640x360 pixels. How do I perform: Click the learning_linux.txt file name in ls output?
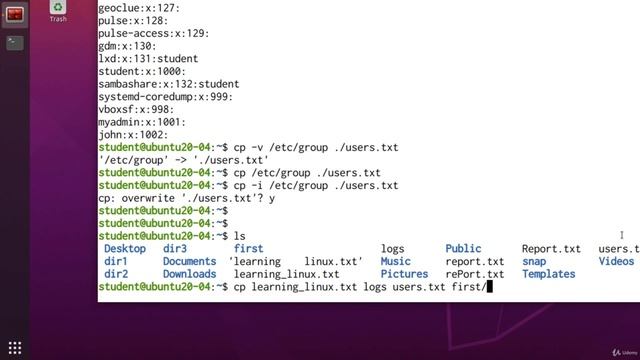(287, 274)
